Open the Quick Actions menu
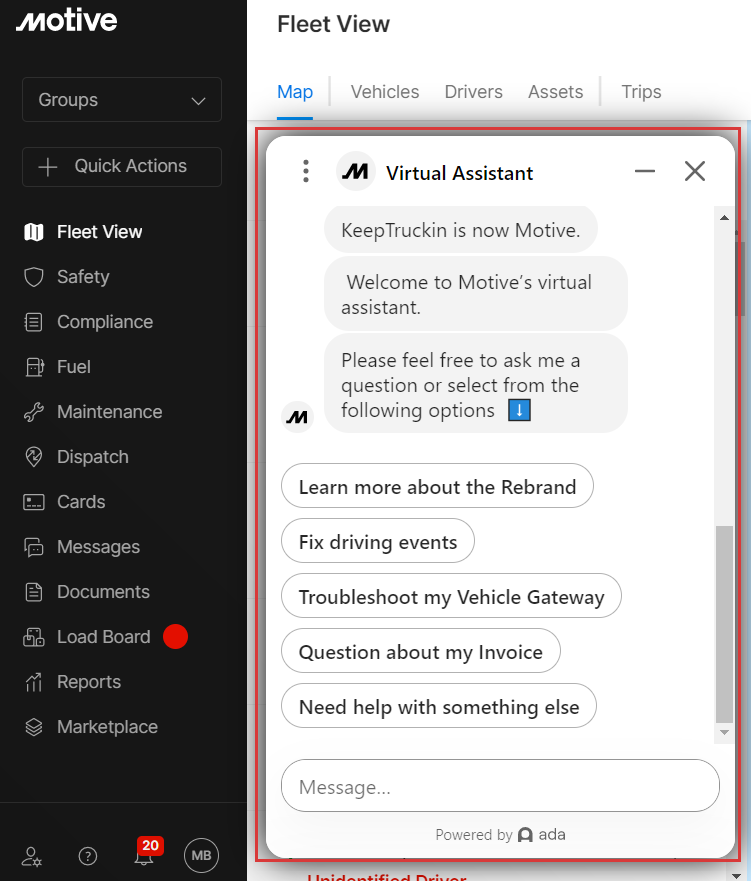 [x=122, y=167]
